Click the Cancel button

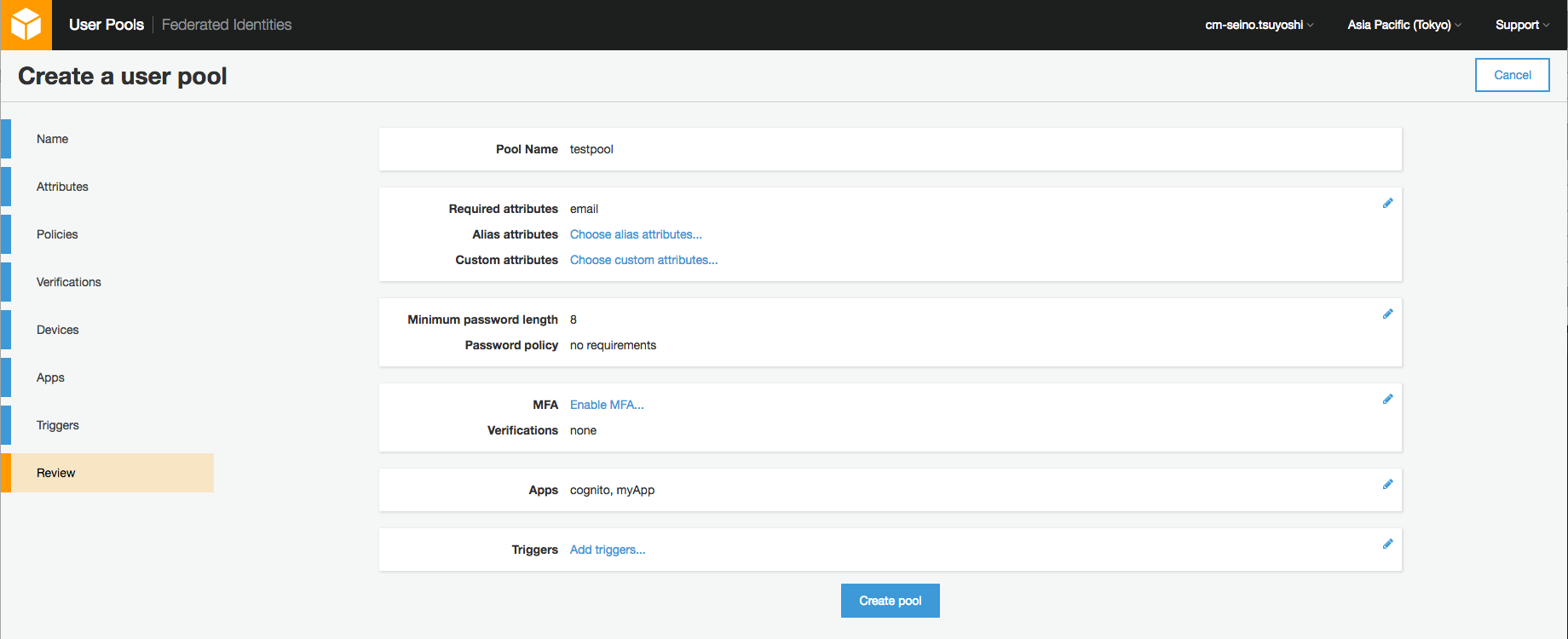tap(1512, 75)
